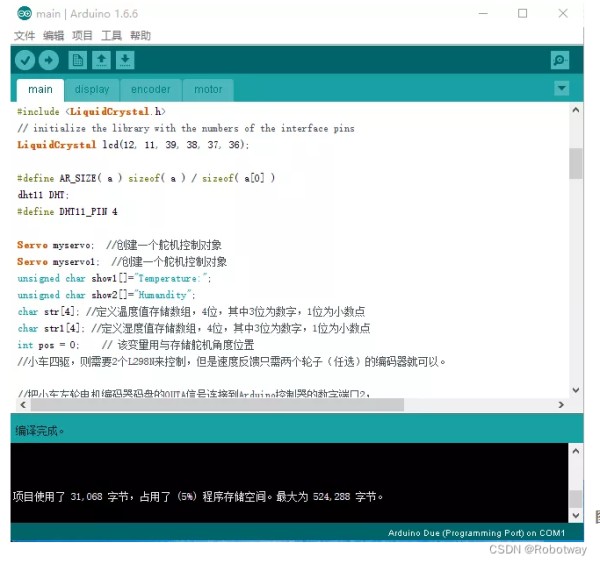Image resolution: width=600 pixels, height=564 pixels.
Task: Open the 文件 menu
Action: pyautogui.click(x=24, y=36)
